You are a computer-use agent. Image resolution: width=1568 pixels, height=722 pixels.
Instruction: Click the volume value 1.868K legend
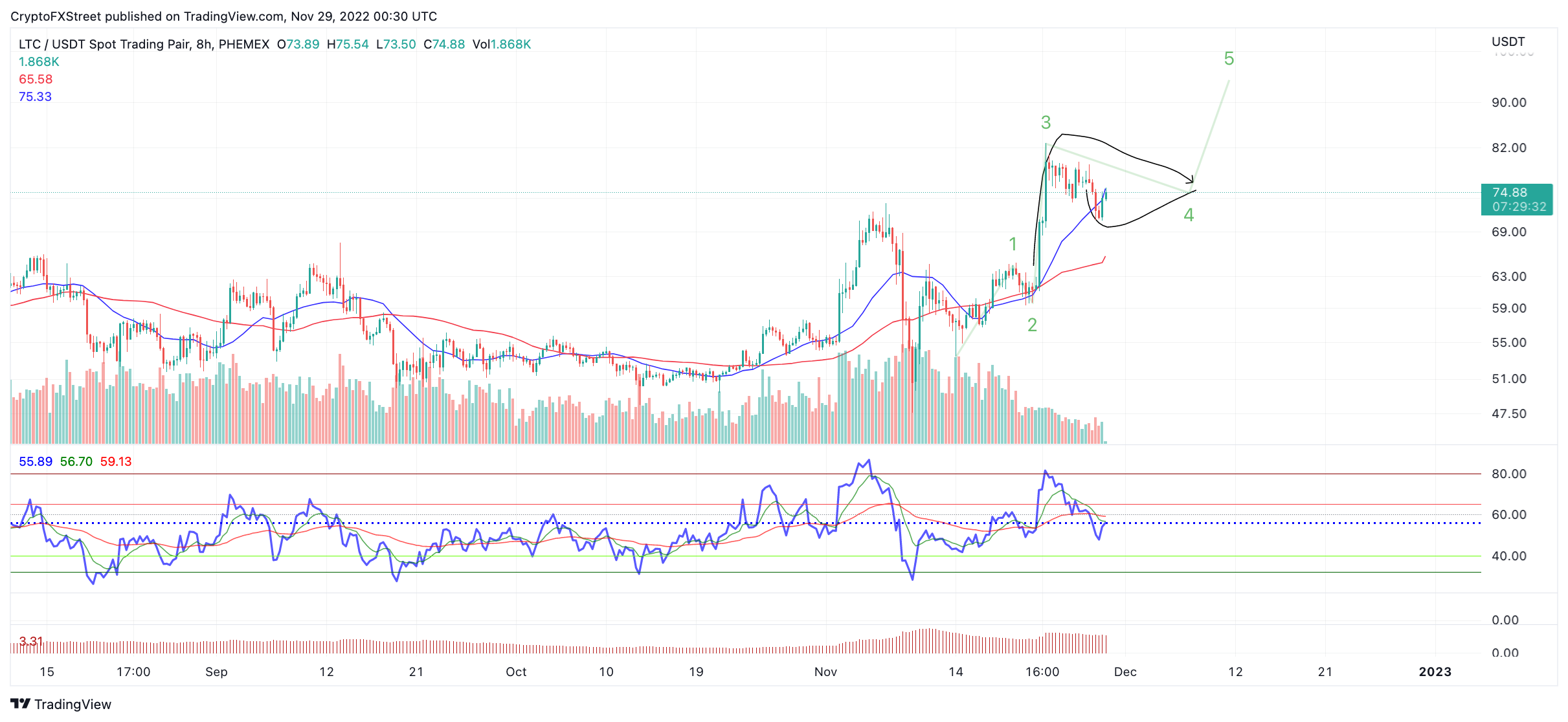pos(39,61)
